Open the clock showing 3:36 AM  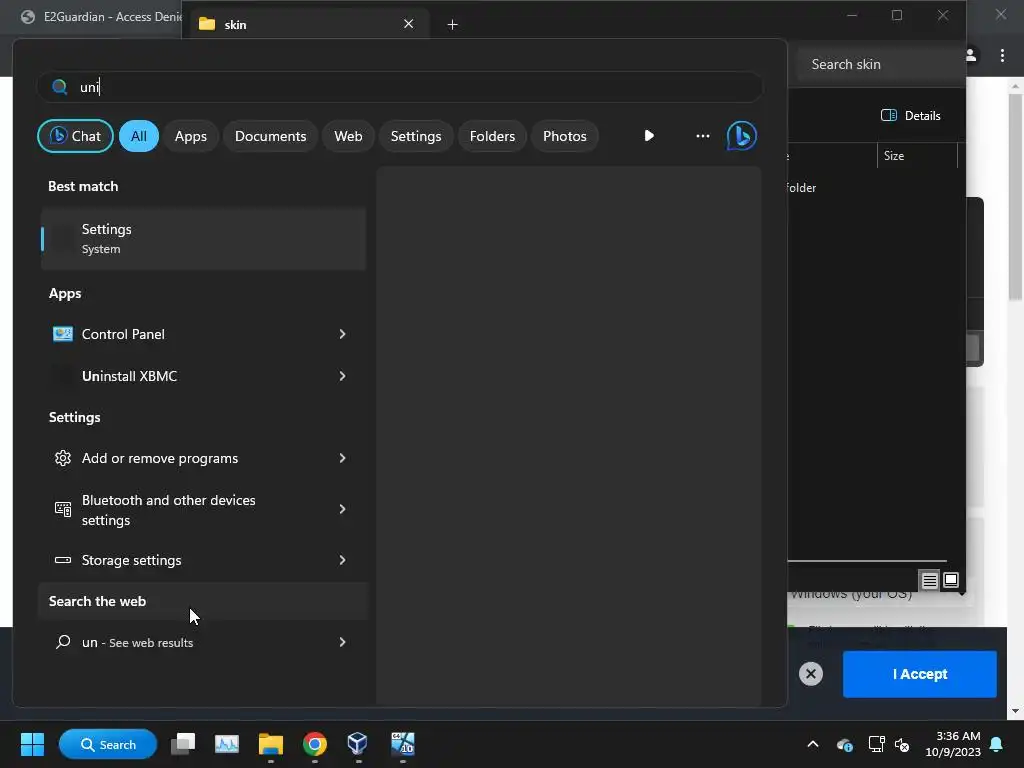click(x=953, y=744)
